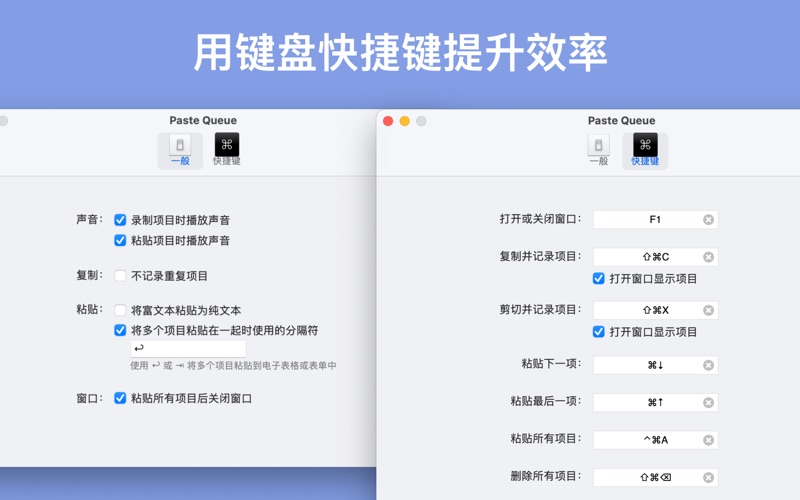Minimize the right Paste Queue window with yellow button

tap(405, 121)
